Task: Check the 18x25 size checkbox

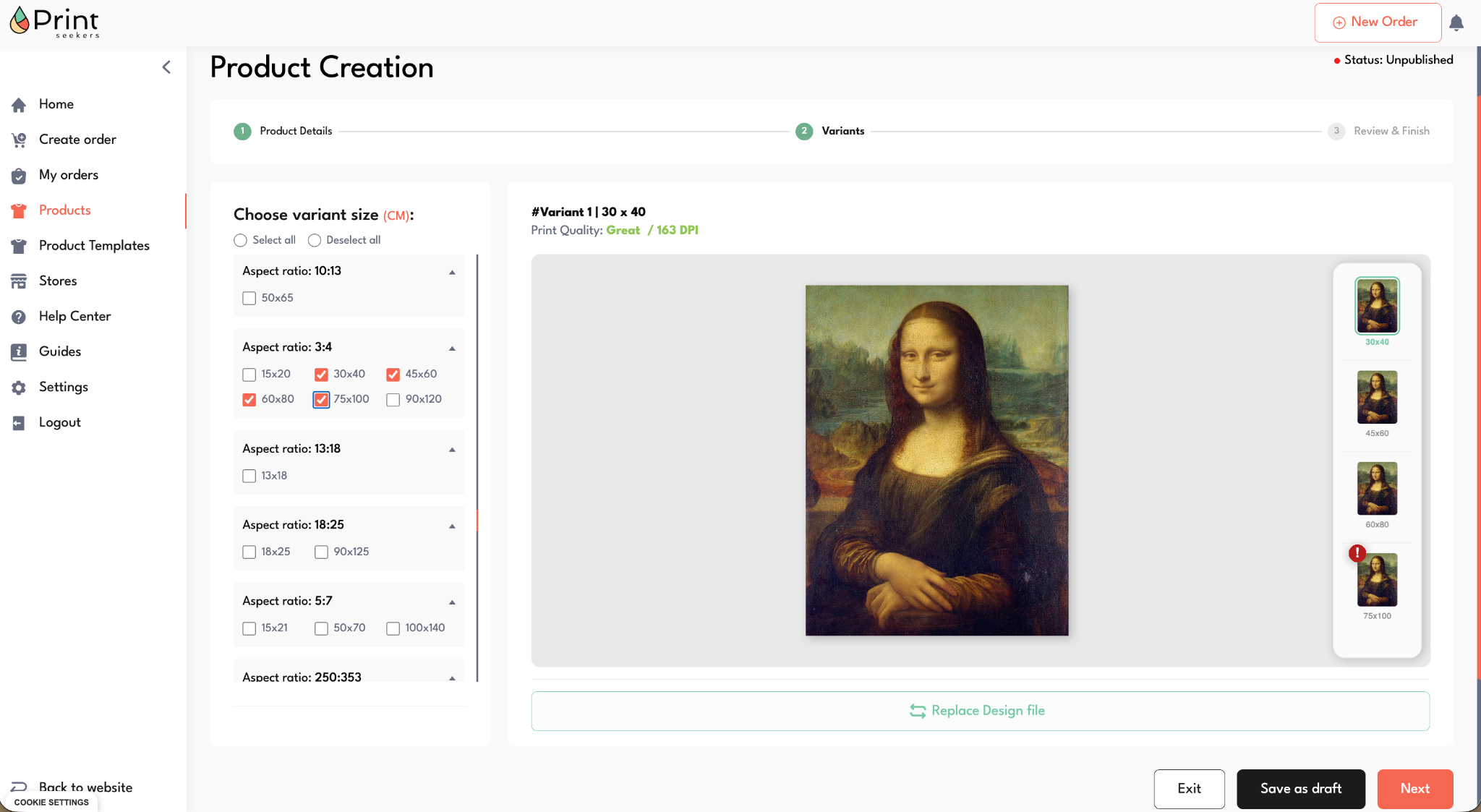Action: point(249,552)
